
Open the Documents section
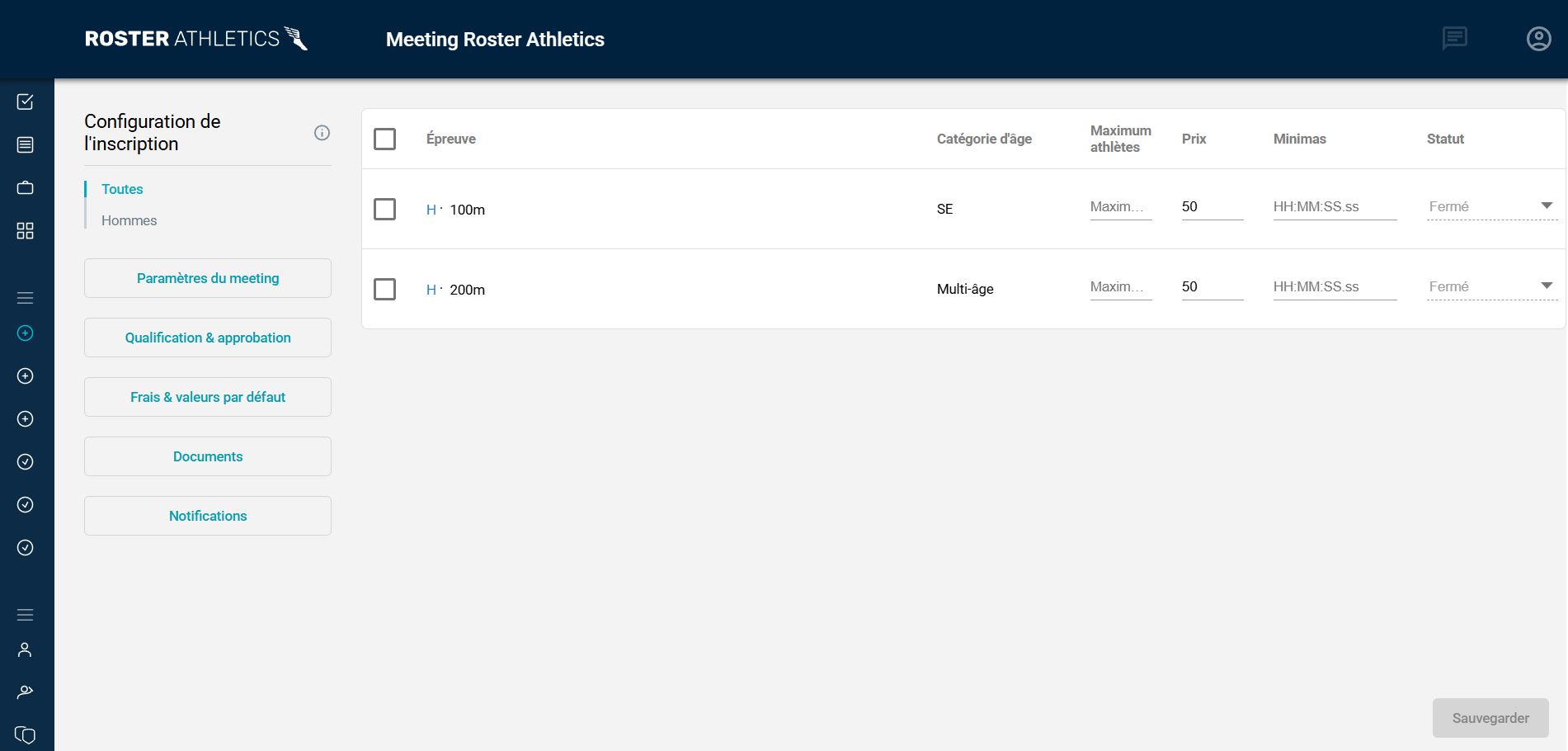[x=208, y=456]
